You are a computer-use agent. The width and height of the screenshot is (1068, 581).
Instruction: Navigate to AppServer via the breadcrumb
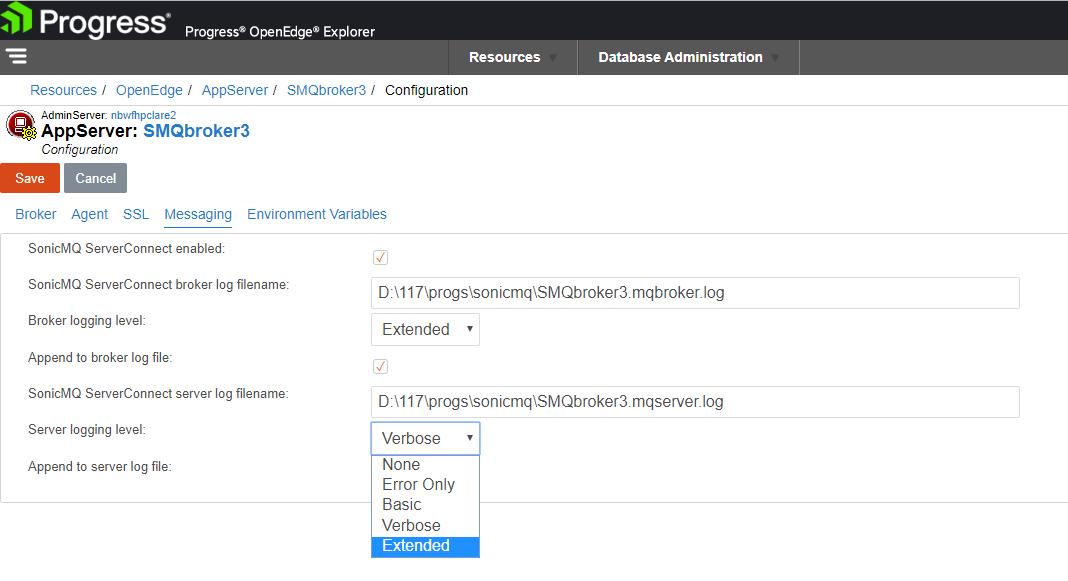click(234, 89)
